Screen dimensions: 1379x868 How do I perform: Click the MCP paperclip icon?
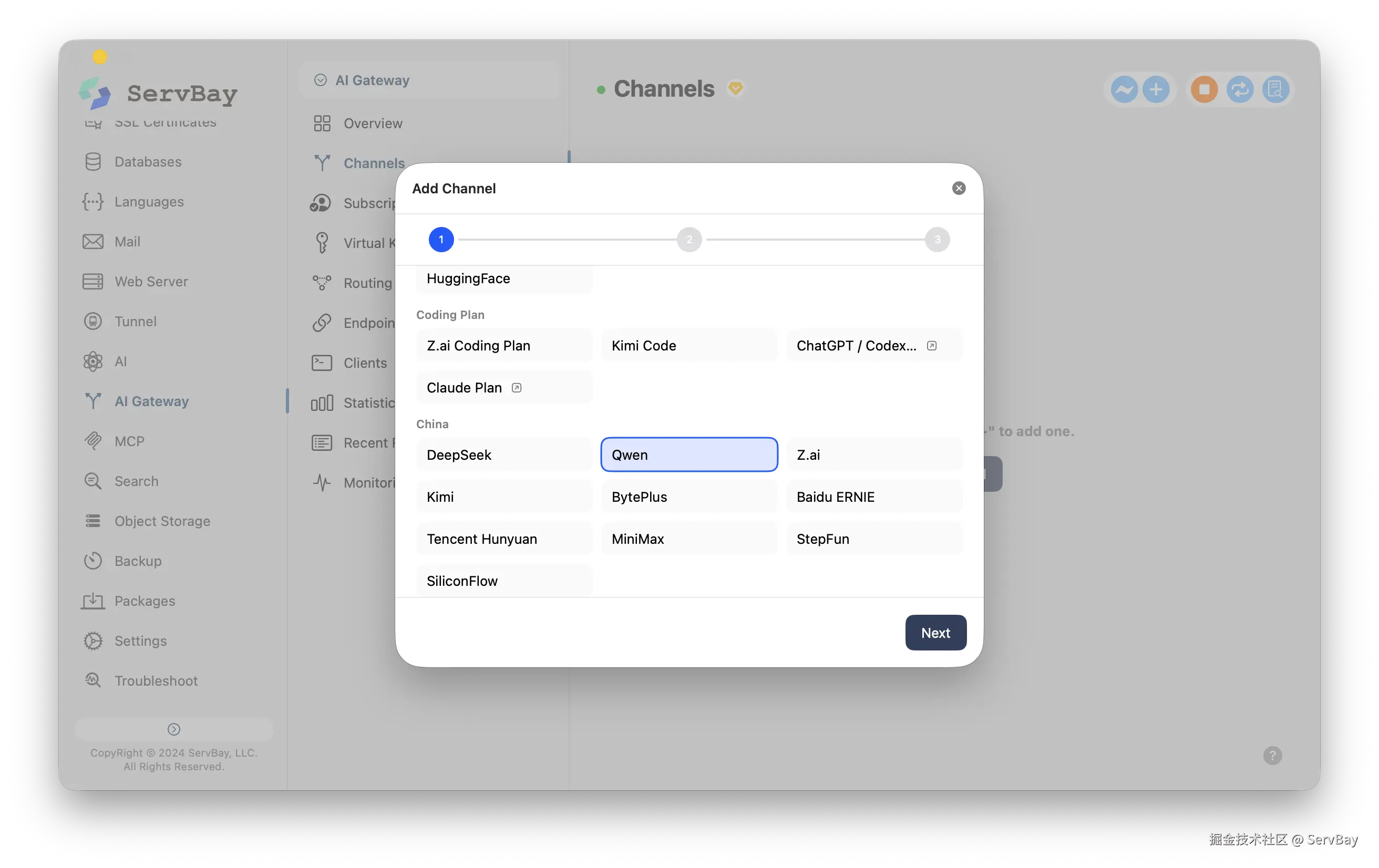click(93, 441)
